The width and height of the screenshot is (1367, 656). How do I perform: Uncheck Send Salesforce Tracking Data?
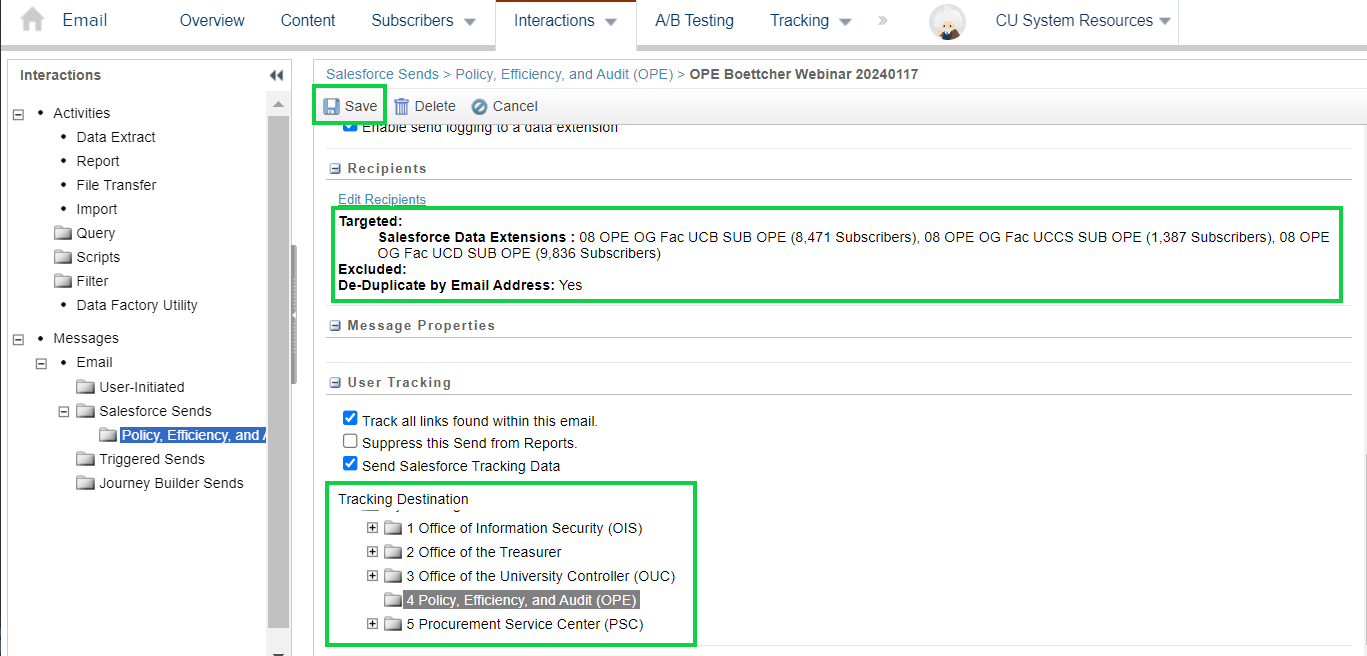point(350,463)
